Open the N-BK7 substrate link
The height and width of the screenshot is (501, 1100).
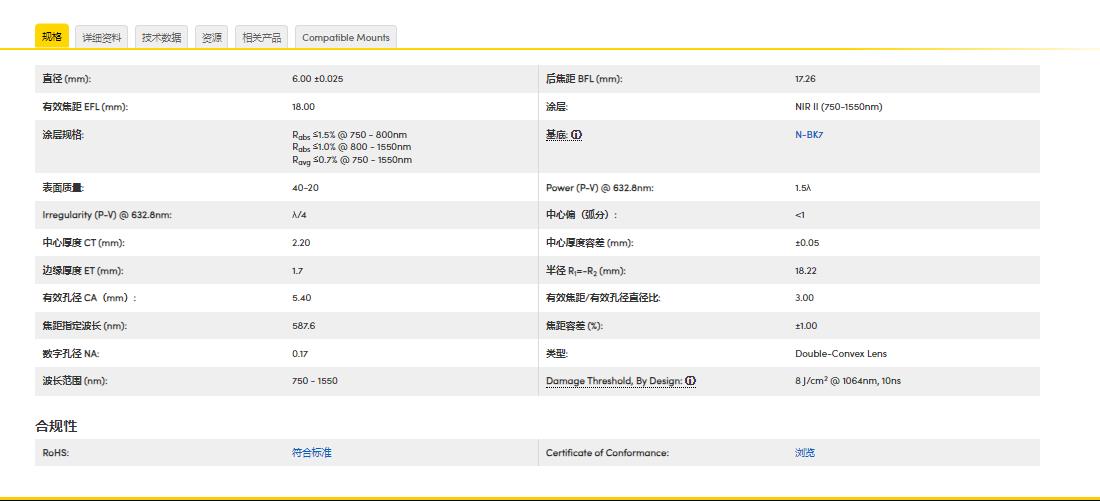pos(809,135)
